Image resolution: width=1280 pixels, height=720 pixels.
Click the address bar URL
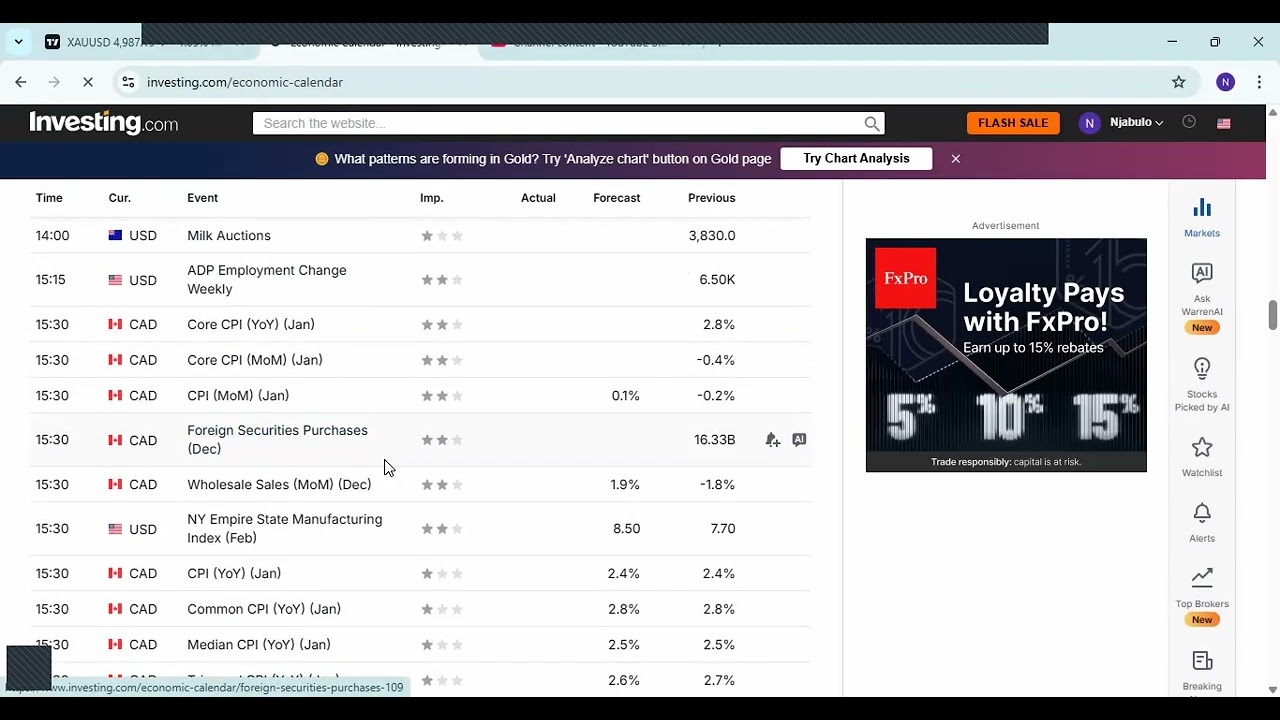click(x=245, y=82)
